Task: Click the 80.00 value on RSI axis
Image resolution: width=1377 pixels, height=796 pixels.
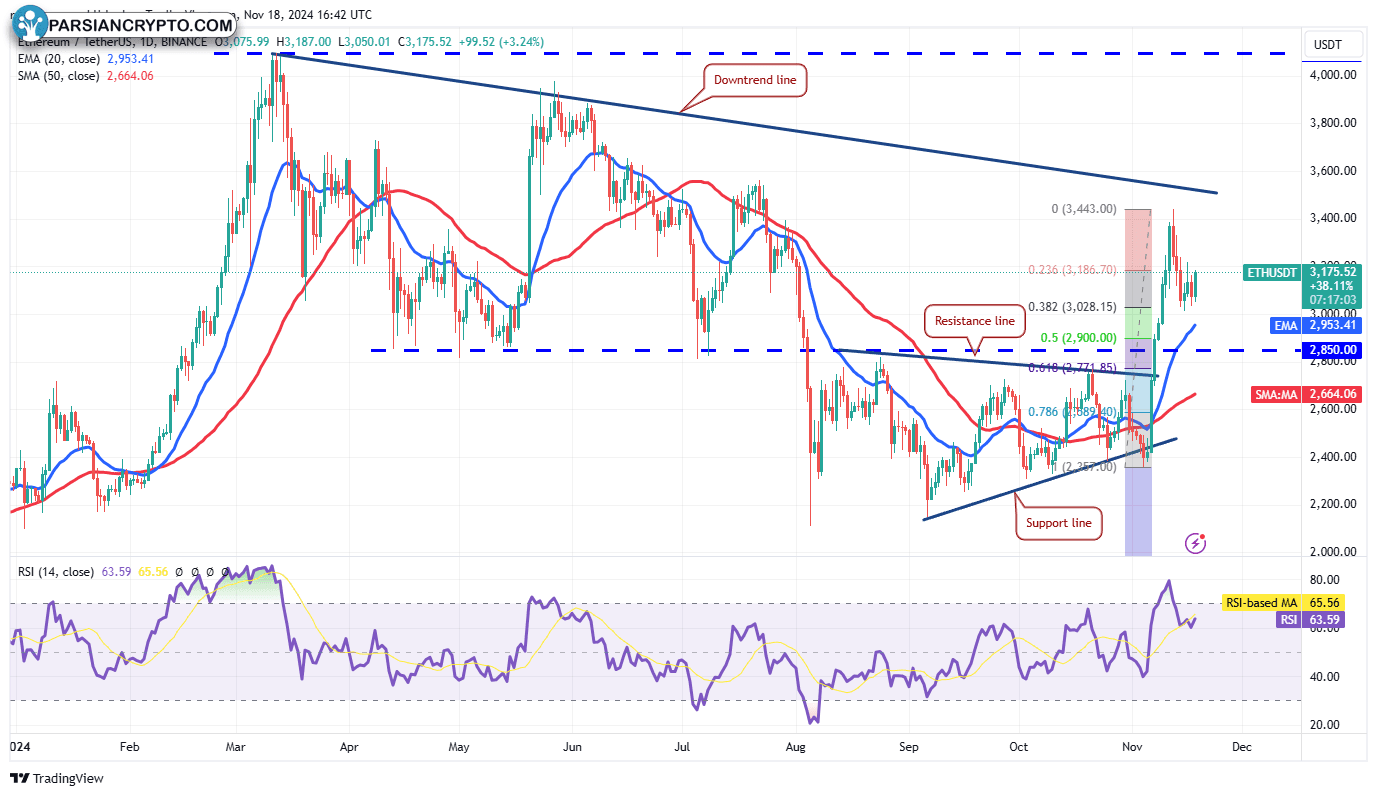Action: 1325,580
